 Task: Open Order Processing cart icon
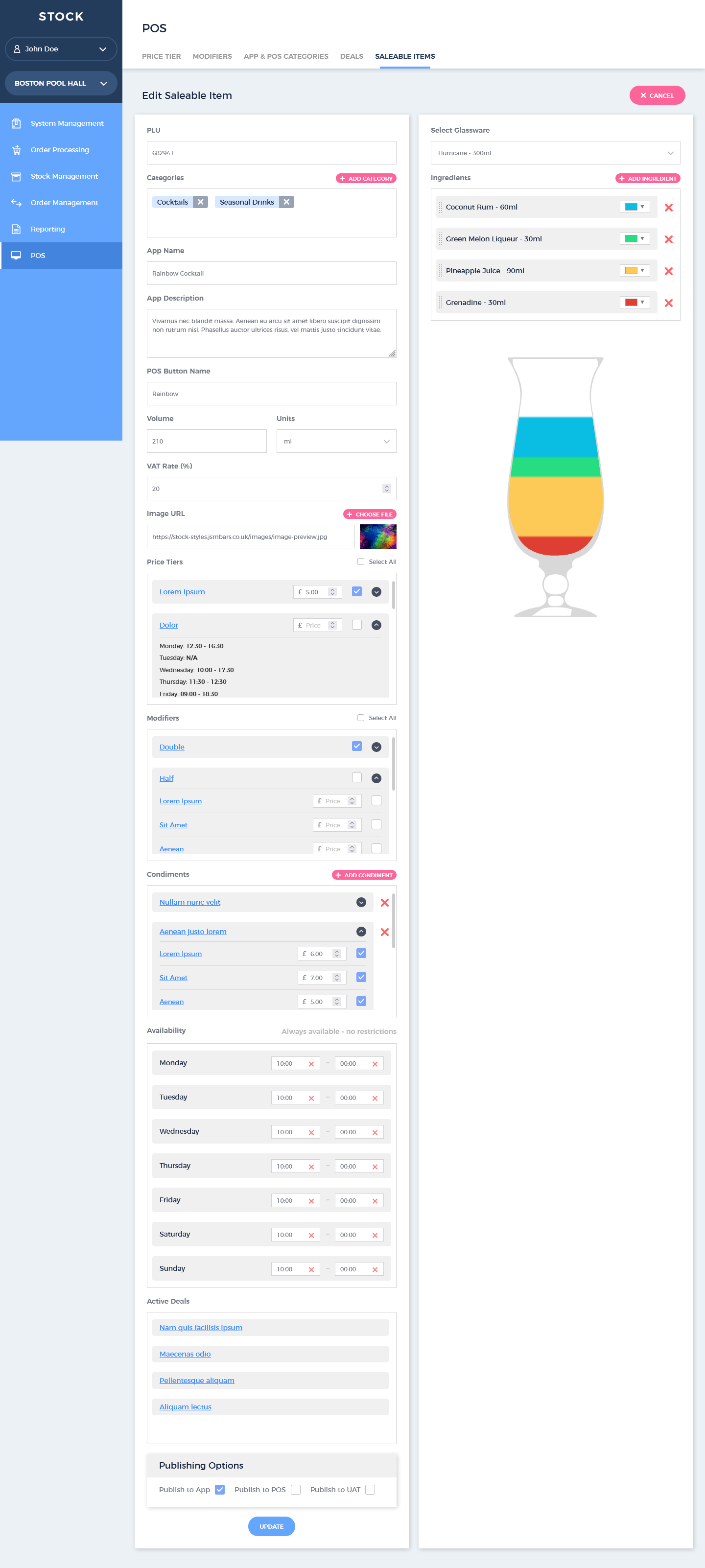point(17,150)
